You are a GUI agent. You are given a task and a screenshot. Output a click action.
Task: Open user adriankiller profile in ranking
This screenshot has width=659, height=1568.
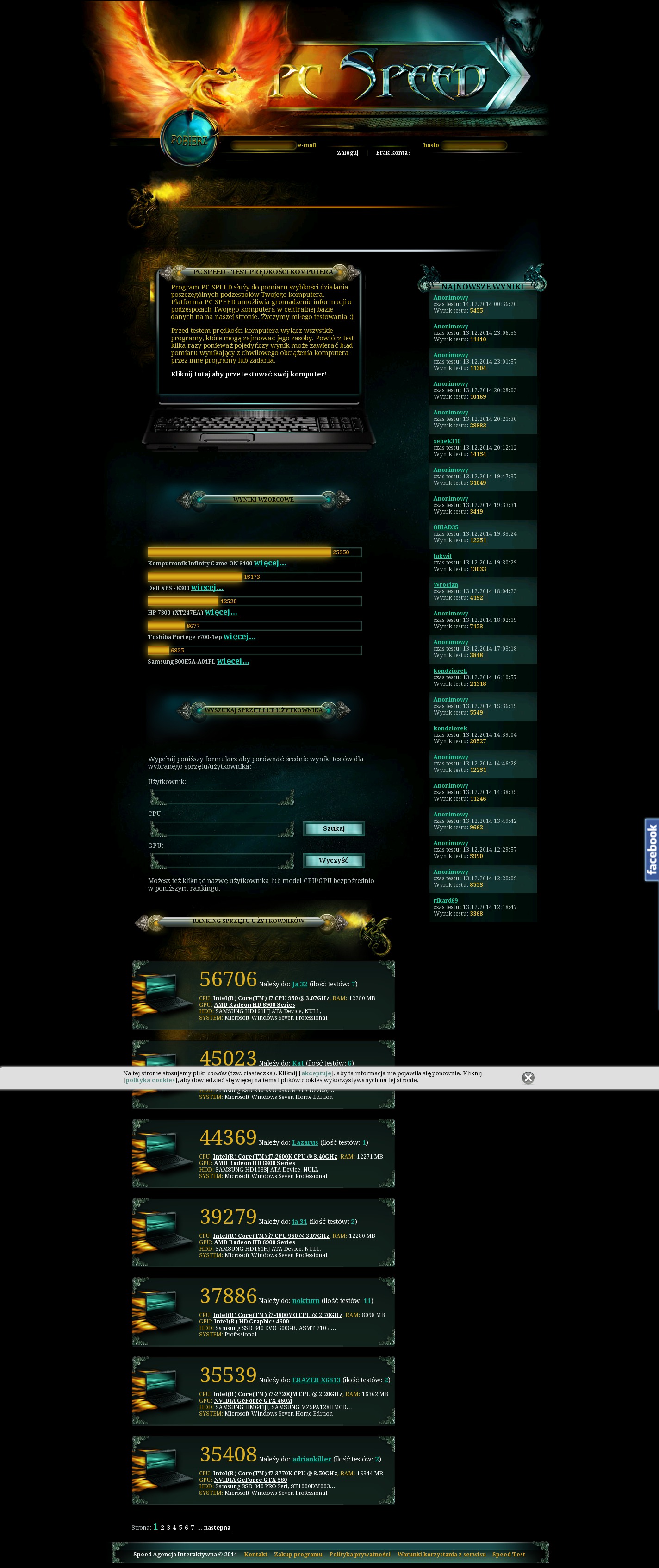pyautogui.click(x=312, y=1459)
